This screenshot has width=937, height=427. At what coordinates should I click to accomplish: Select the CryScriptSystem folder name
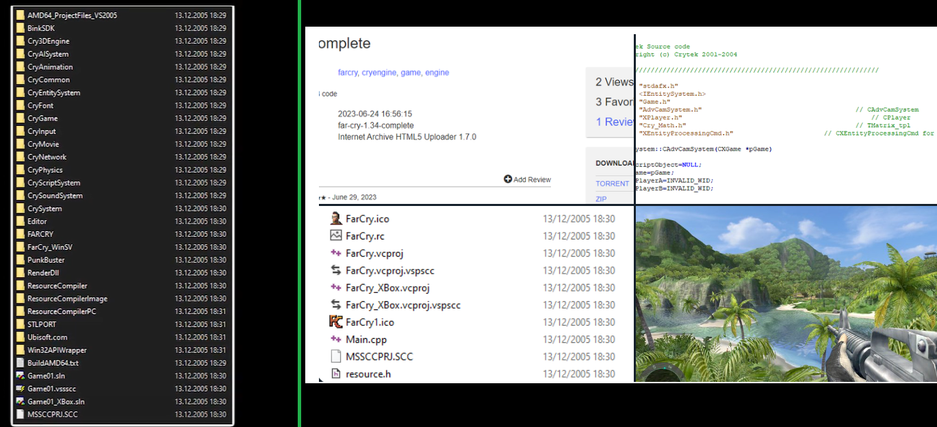point(54,182)
